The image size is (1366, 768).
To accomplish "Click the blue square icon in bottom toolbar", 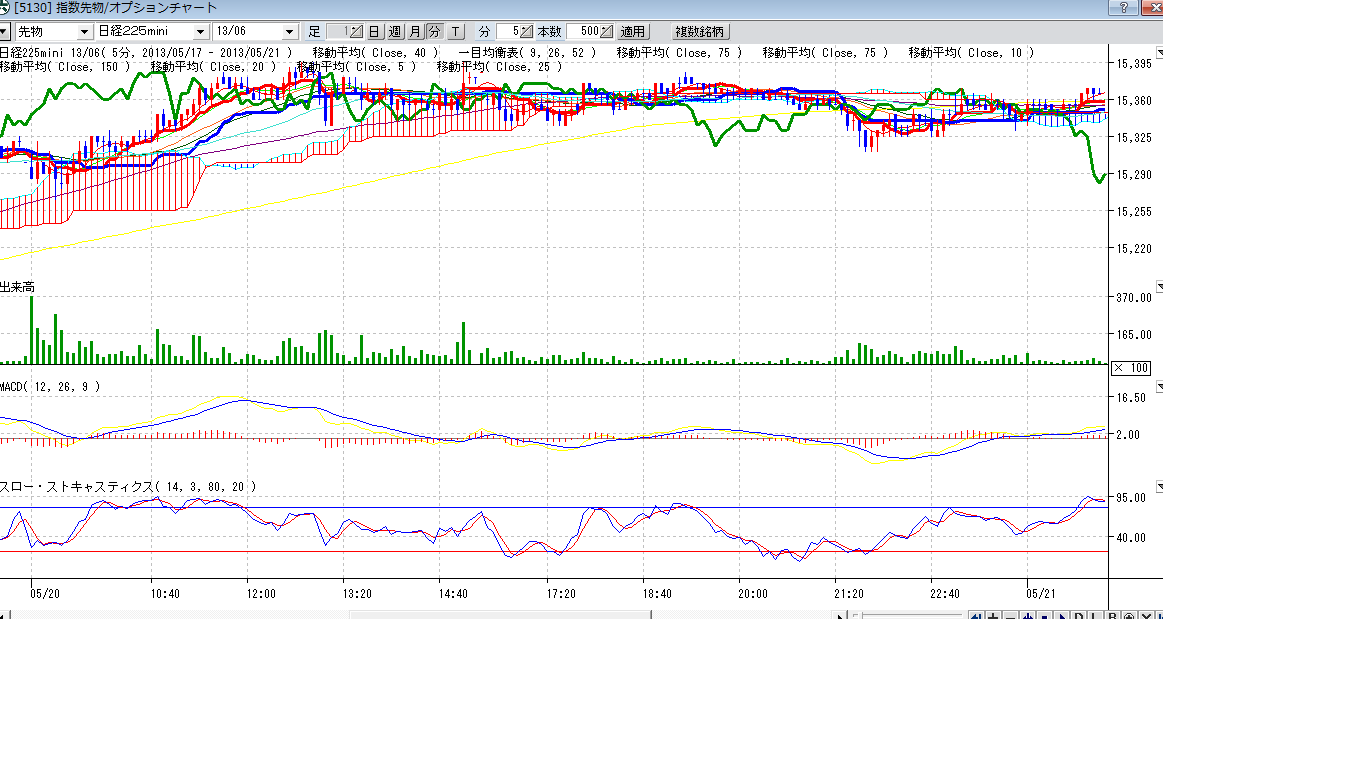I will point(1045,616).
